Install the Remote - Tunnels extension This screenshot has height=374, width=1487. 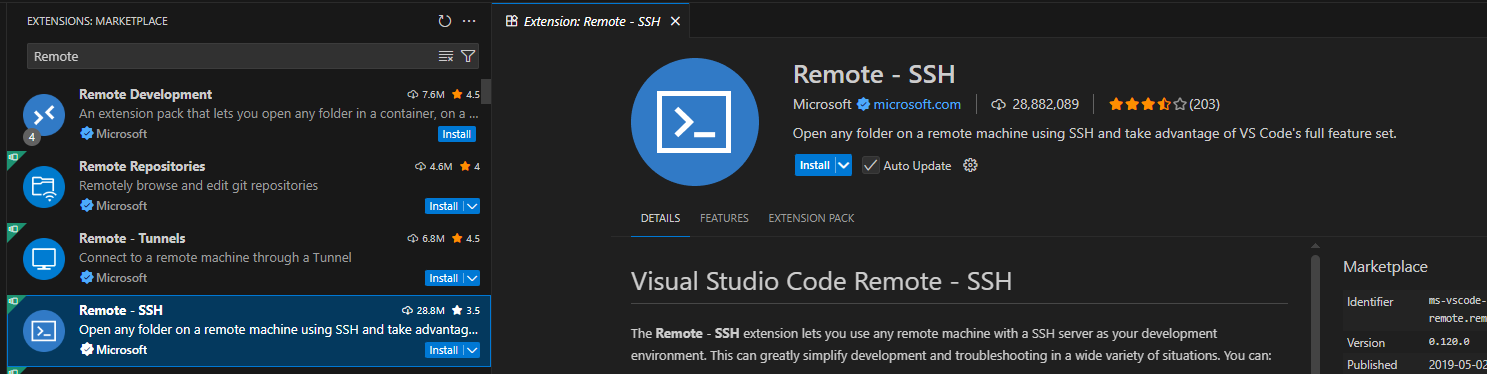pos(443,278)
